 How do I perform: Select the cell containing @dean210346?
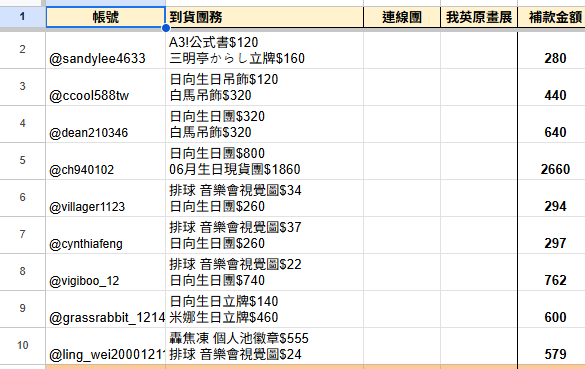[105, 124]
